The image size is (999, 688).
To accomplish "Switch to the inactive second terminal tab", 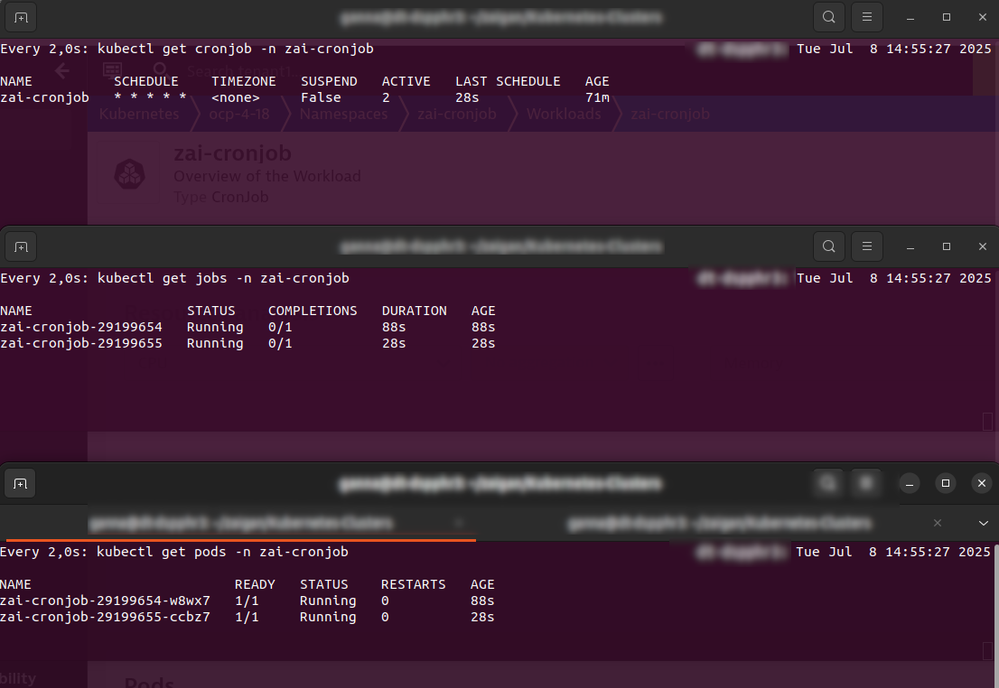I will [718, 523].
